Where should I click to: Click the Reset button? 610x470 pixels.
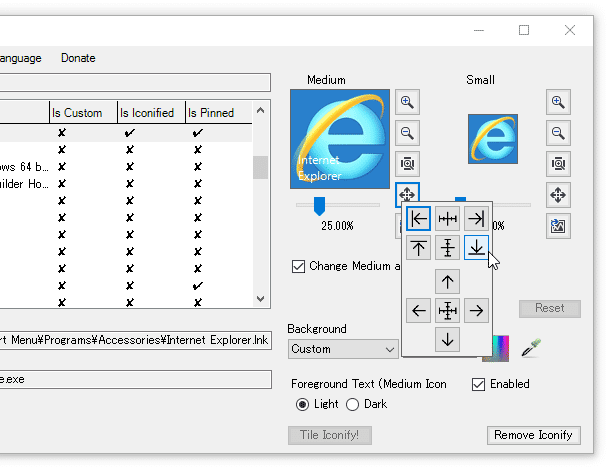[550, 308]
